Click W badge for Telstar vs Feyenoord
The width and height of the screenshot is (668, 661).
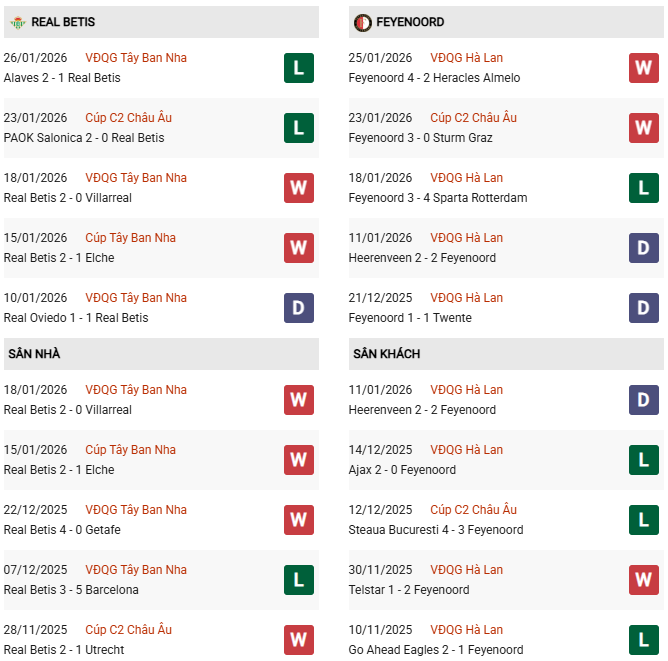tap(643, 580)
